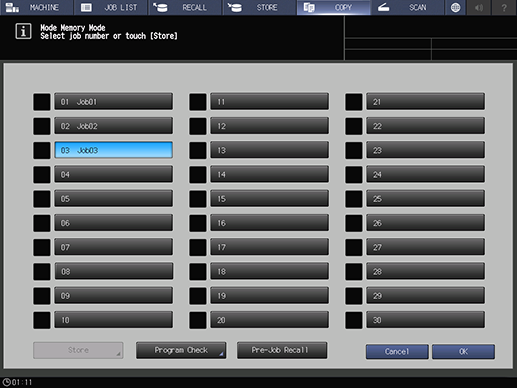Click the black box beside slot 26
Viewport: 517px width, 388px height.
click(x=354, y=223)
